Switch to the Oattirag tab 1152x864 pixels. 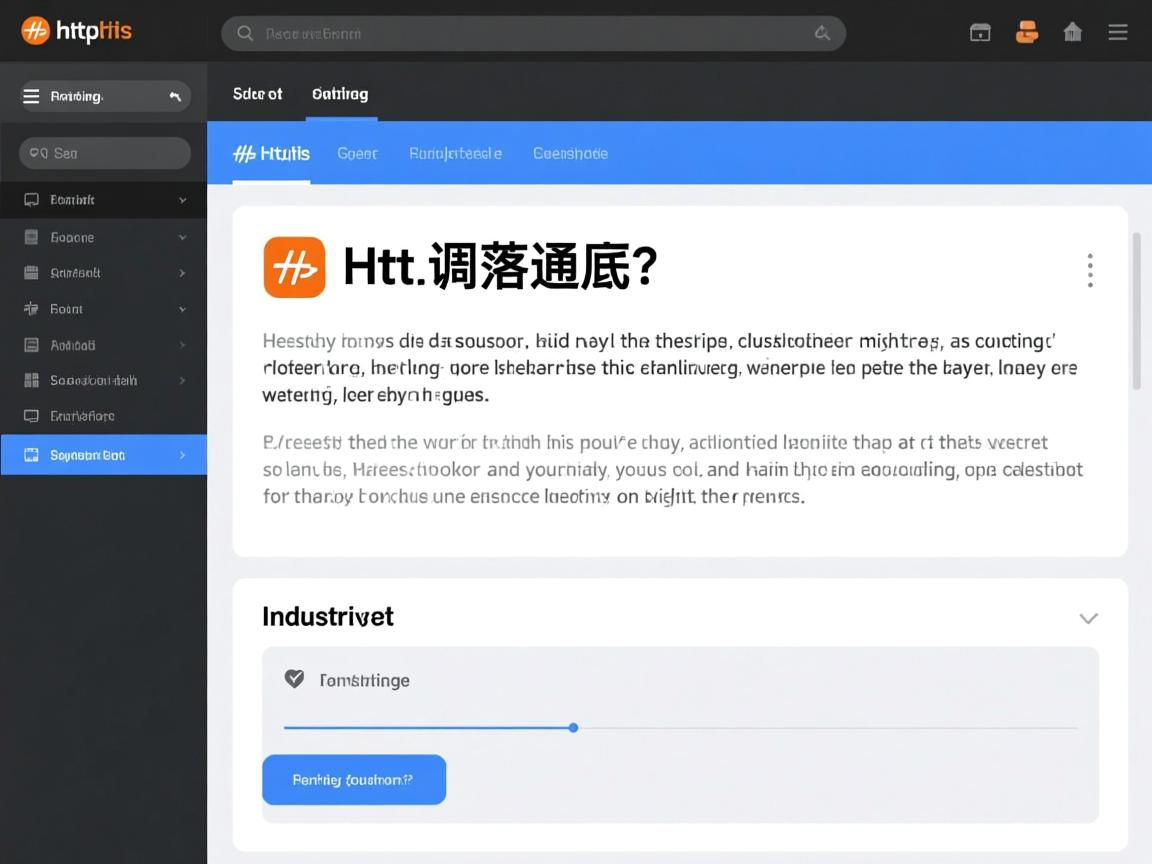340,93
